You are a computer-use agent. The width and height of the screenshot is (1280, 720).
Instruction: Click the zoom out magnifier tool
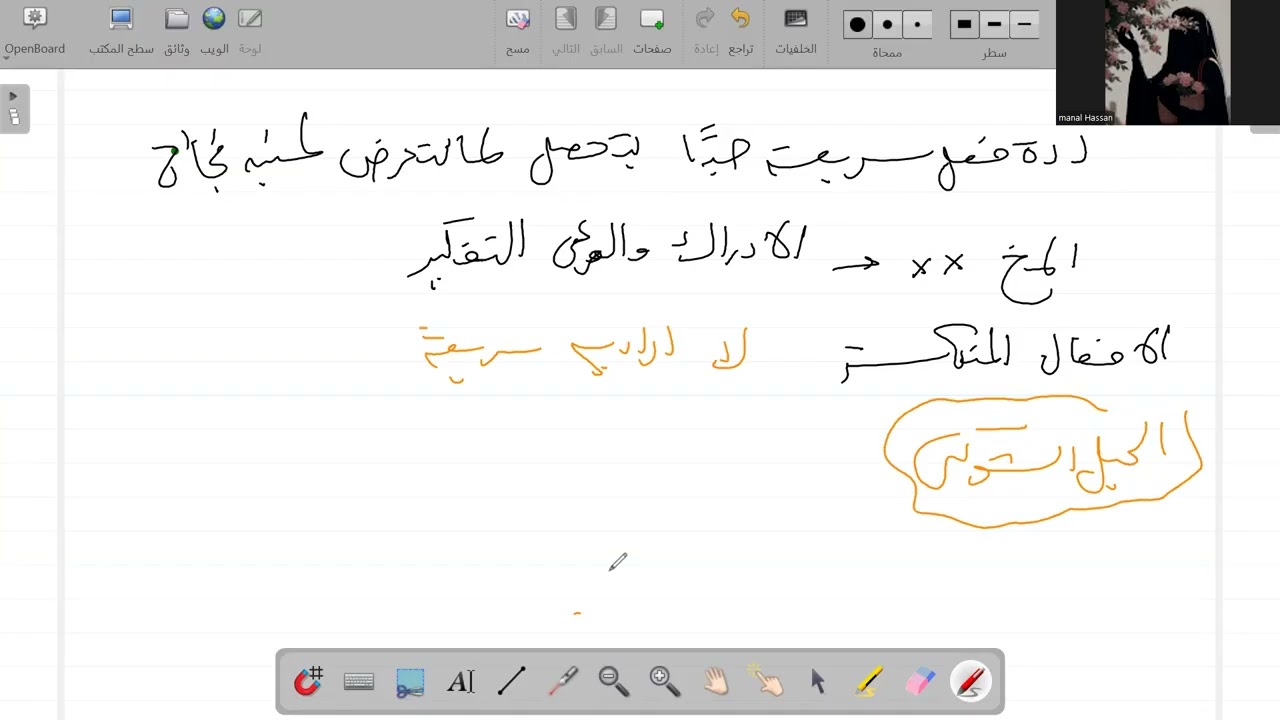pos(613,682)
